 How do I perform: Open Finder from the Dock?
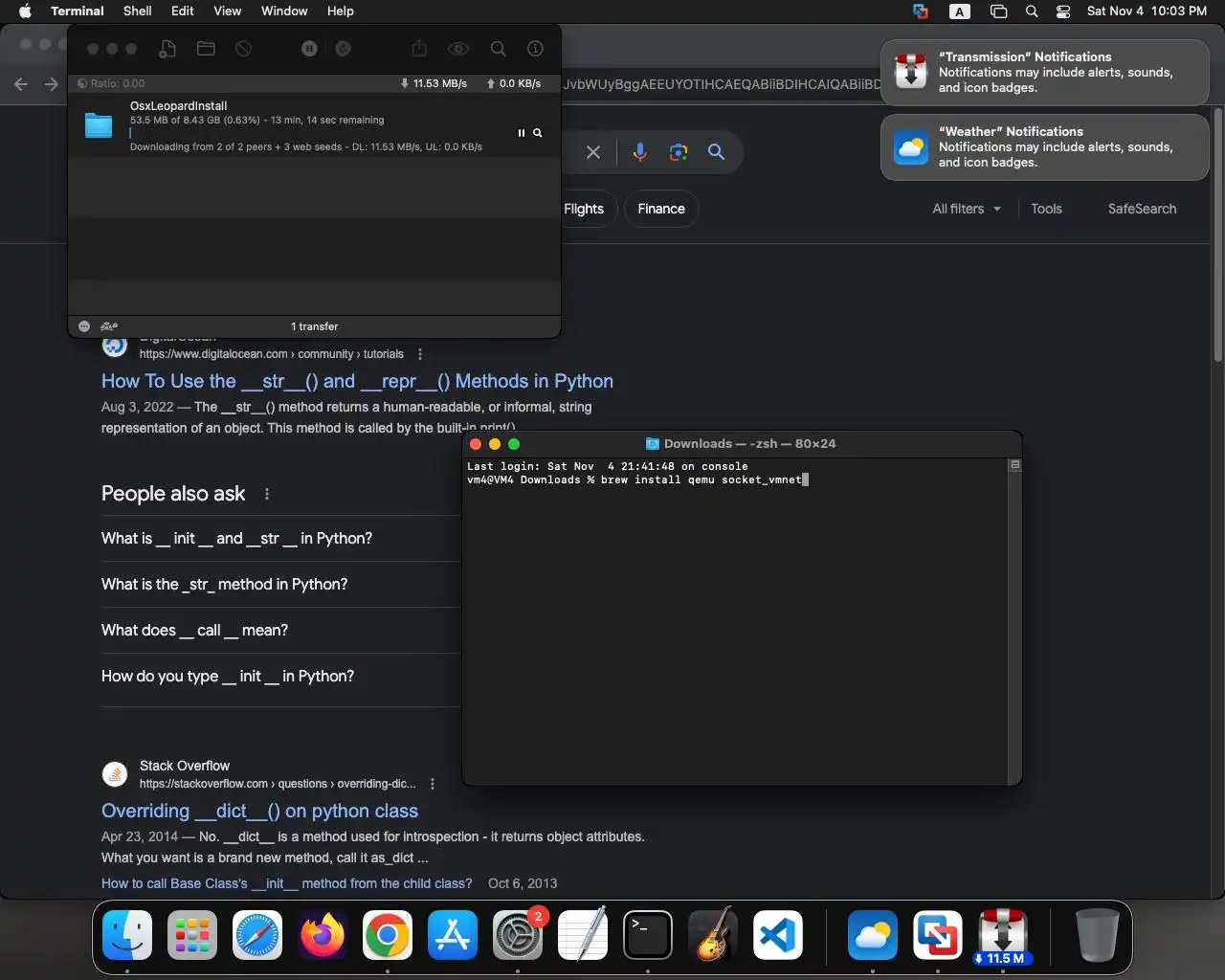coord(127,935)
